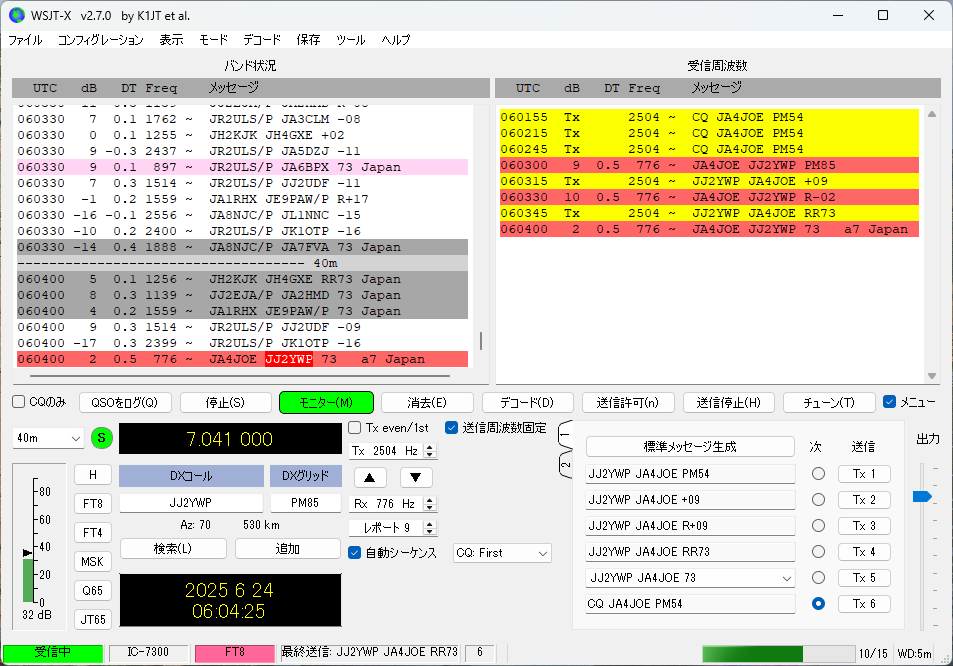This screenshot has width=953, height=666.
Task: Click the Tx 1 send button
Action: (x=864, y=473)
